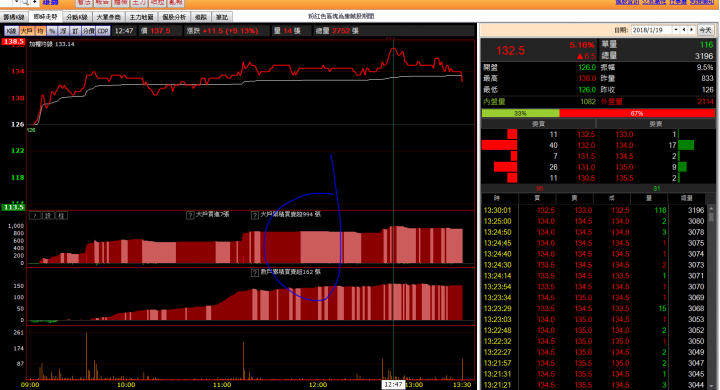Viewport: 720px width, 390px height.
Task: Click the 今天 today button
Action: (705, 30)
